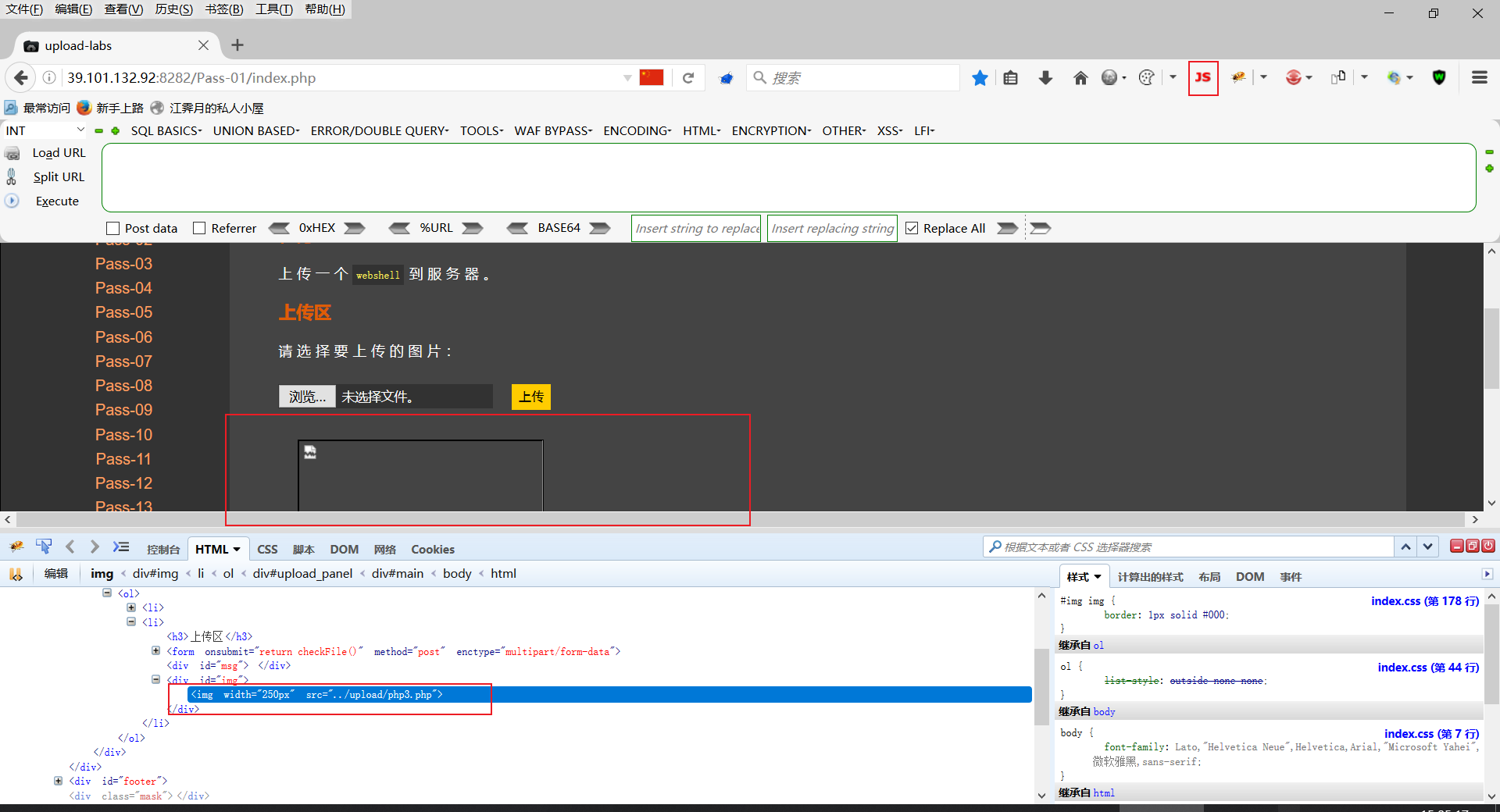Open the INT type dropdown

[45, 130]
